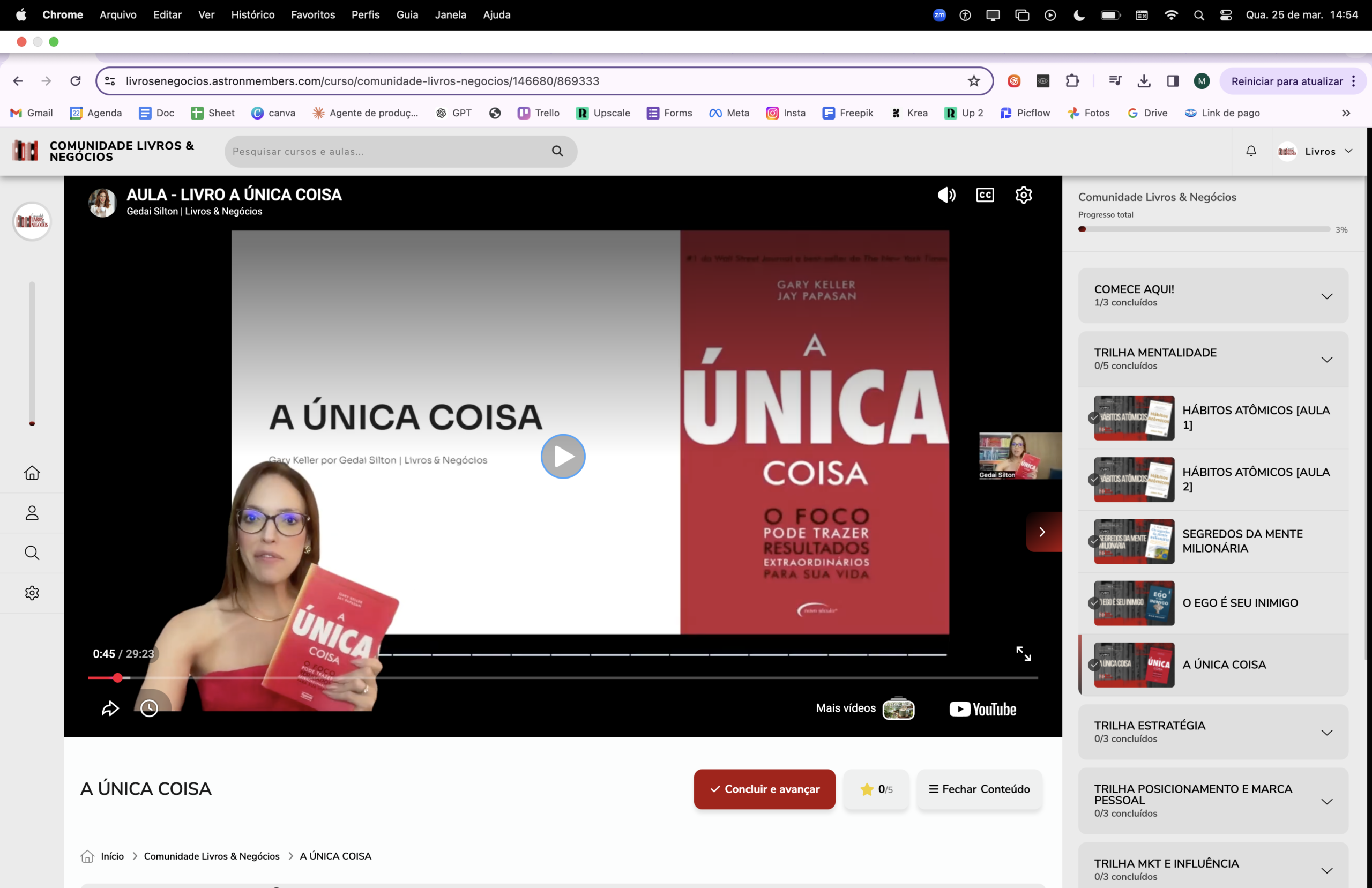Toggle completion check for A ÚNICA COISA lesson

[x=1093, y=665]
